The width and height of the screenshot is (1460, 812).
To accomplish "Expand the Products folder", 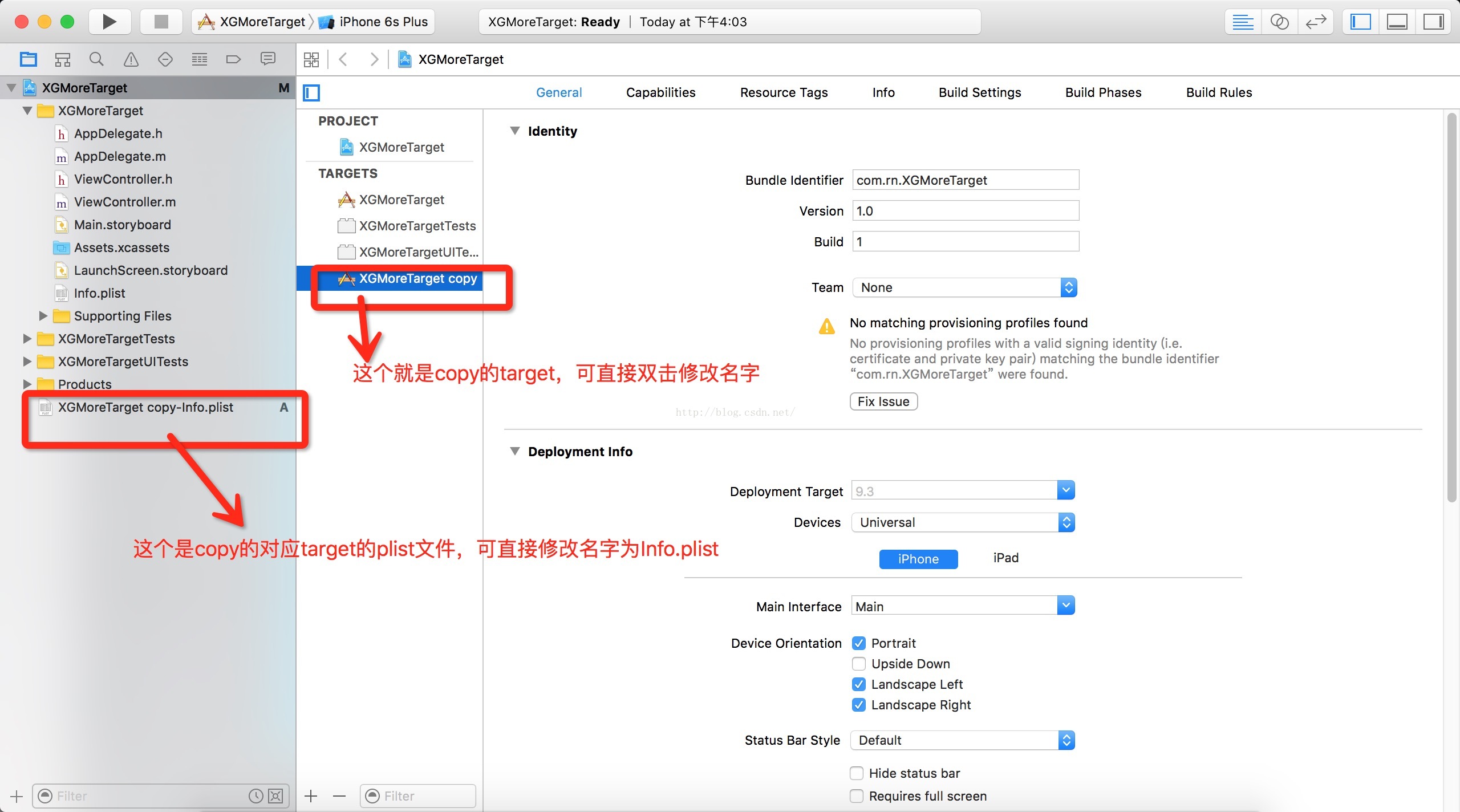I will [x=26, y=384].
